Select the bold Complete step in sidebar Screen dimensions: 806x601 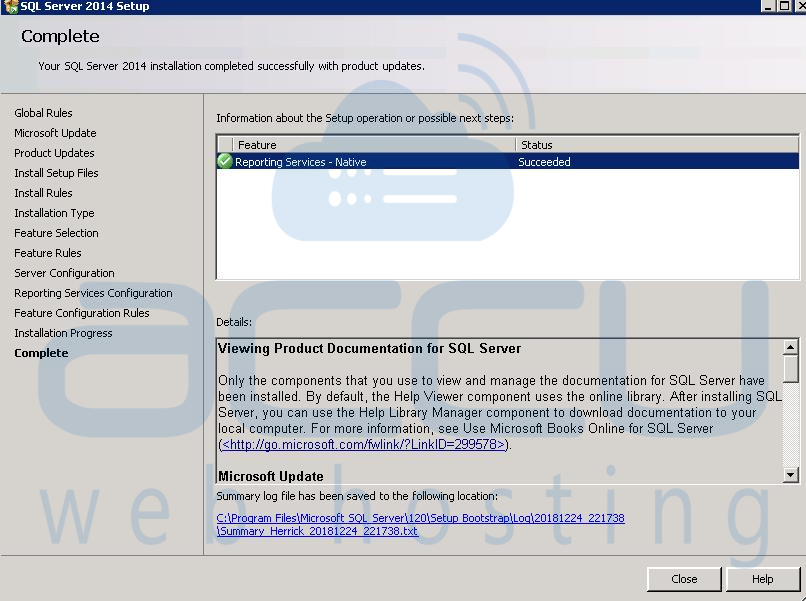(41, 353)
